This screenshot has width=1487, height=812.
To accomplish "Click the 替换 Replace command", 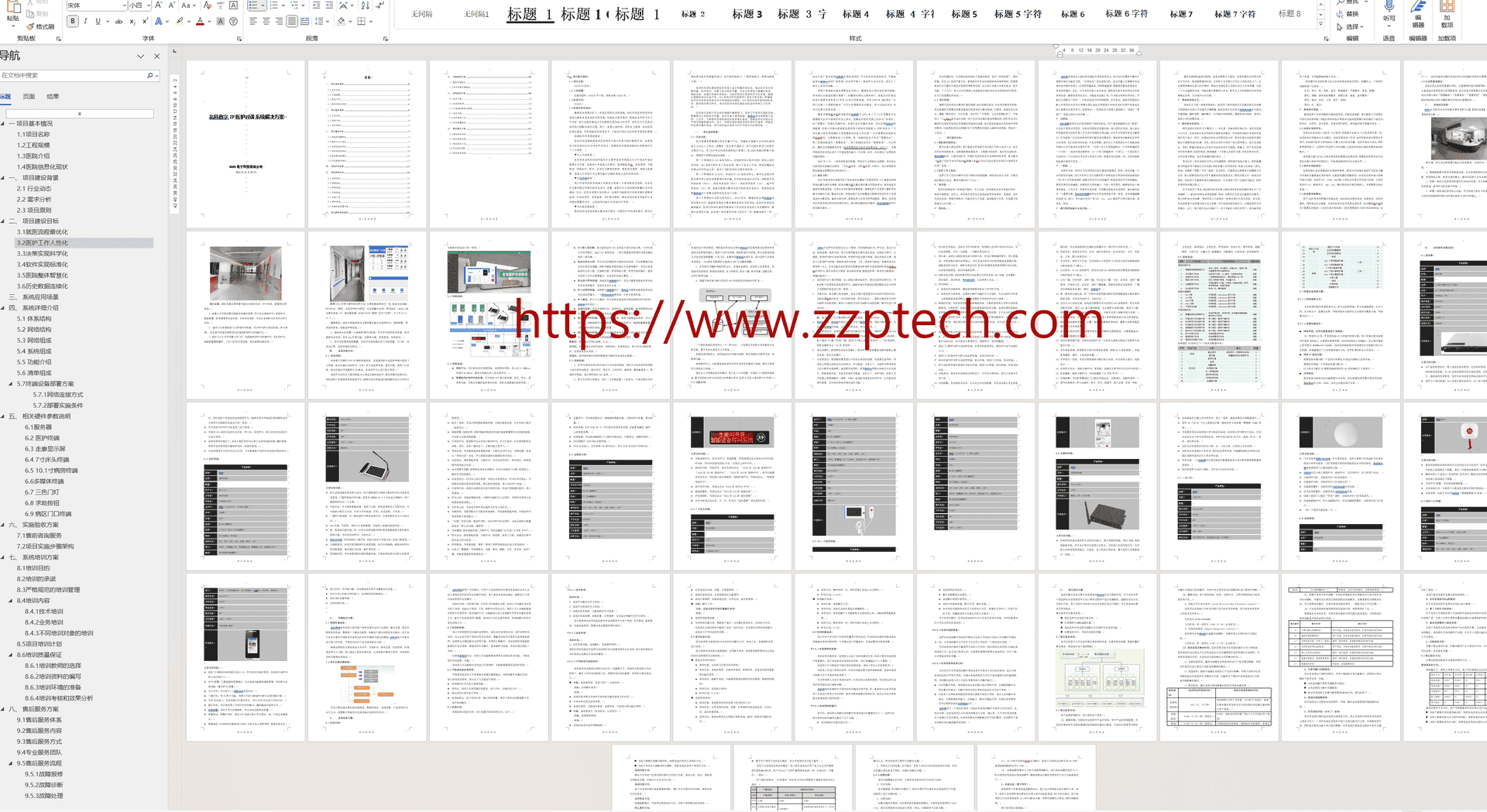I will pos(1352,14).
